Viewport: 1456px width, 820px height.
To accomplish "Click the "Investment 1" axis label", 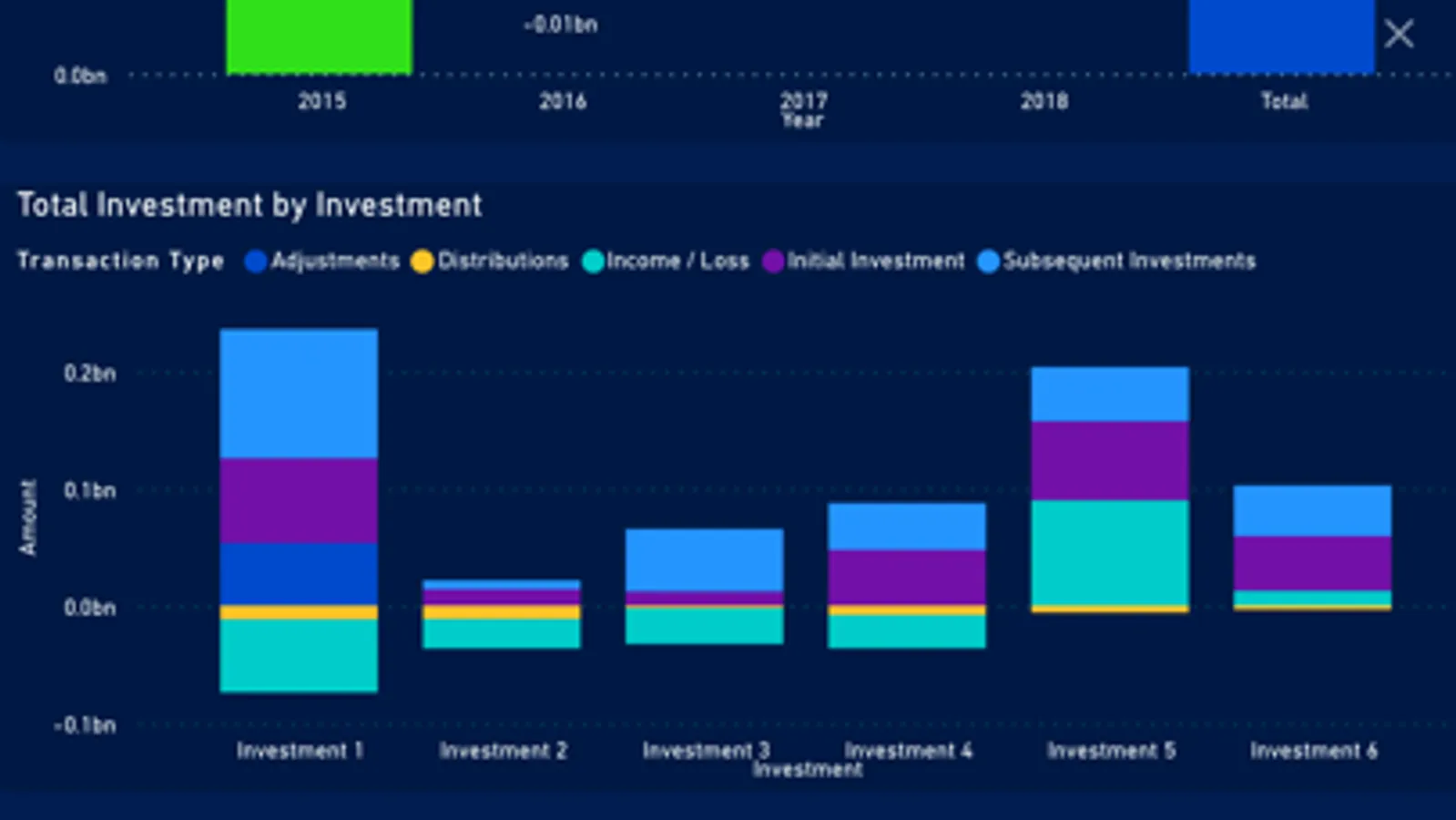I will (300, 751).
